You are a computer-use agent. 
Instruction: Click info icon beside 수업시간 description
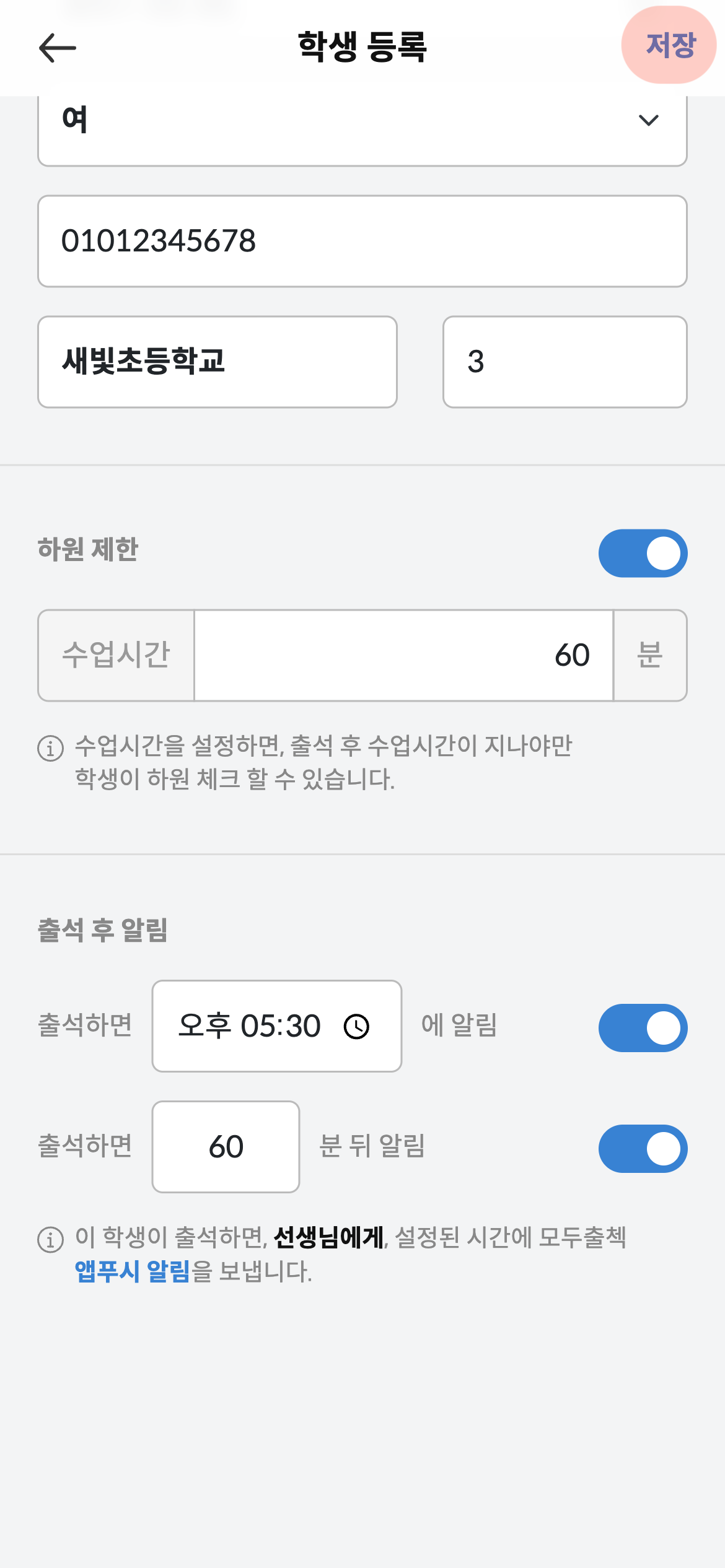click(51, 747)
